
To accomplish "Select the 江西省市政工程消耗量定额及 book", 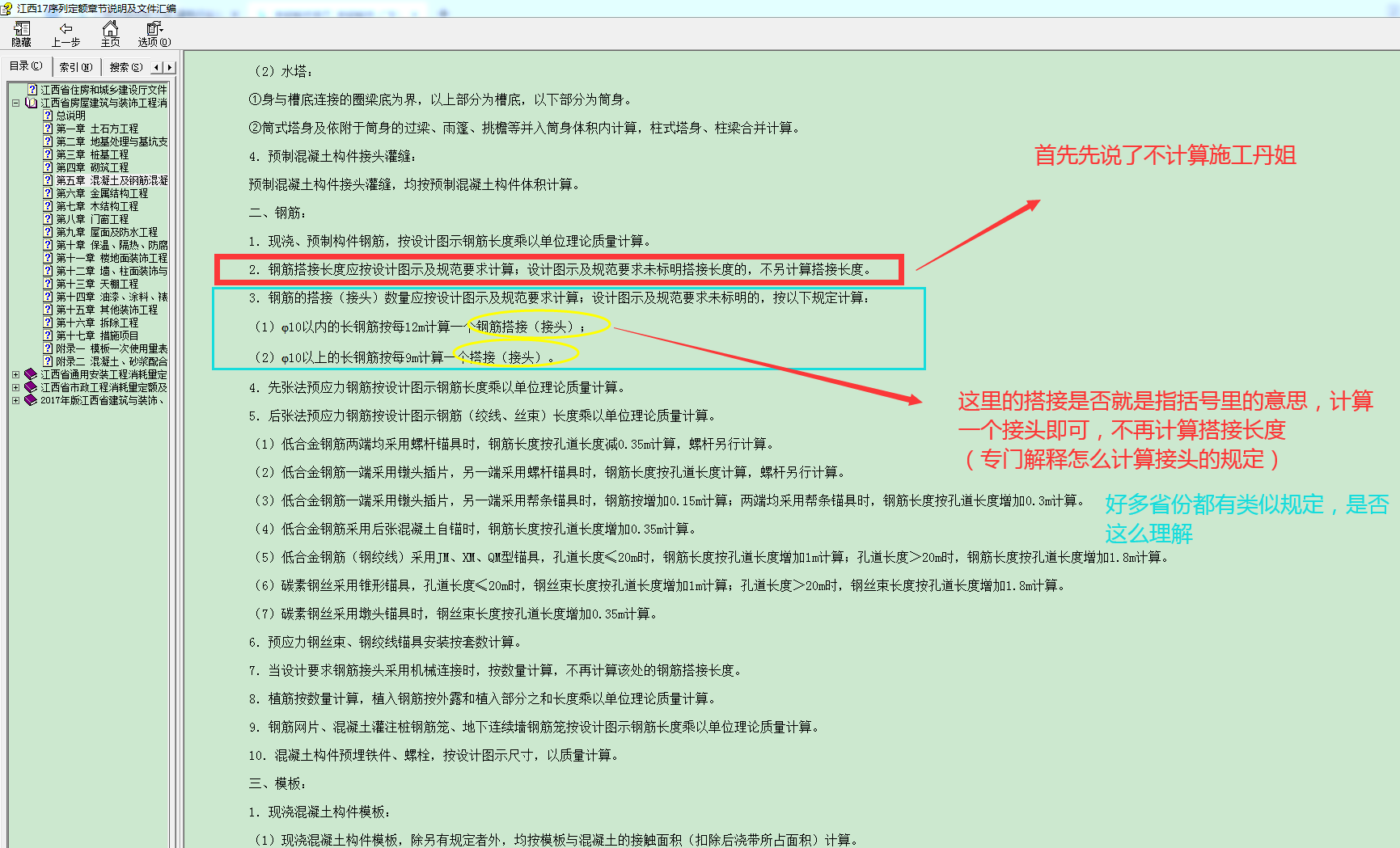I will [104, 387].
